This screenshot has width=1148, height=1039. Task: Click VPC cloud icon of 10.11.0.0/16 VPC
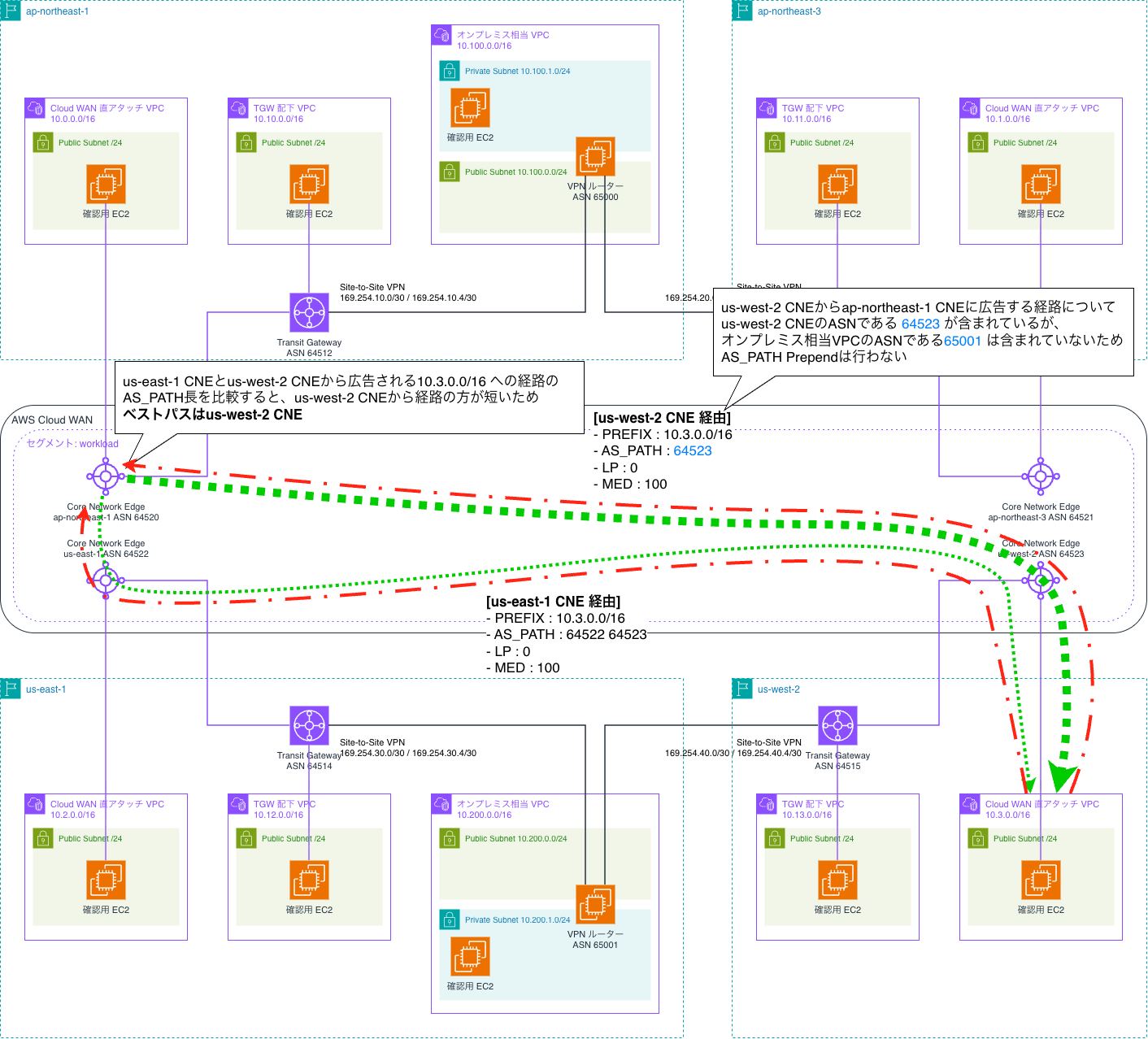pyautogui.click(x=767, y=108)
